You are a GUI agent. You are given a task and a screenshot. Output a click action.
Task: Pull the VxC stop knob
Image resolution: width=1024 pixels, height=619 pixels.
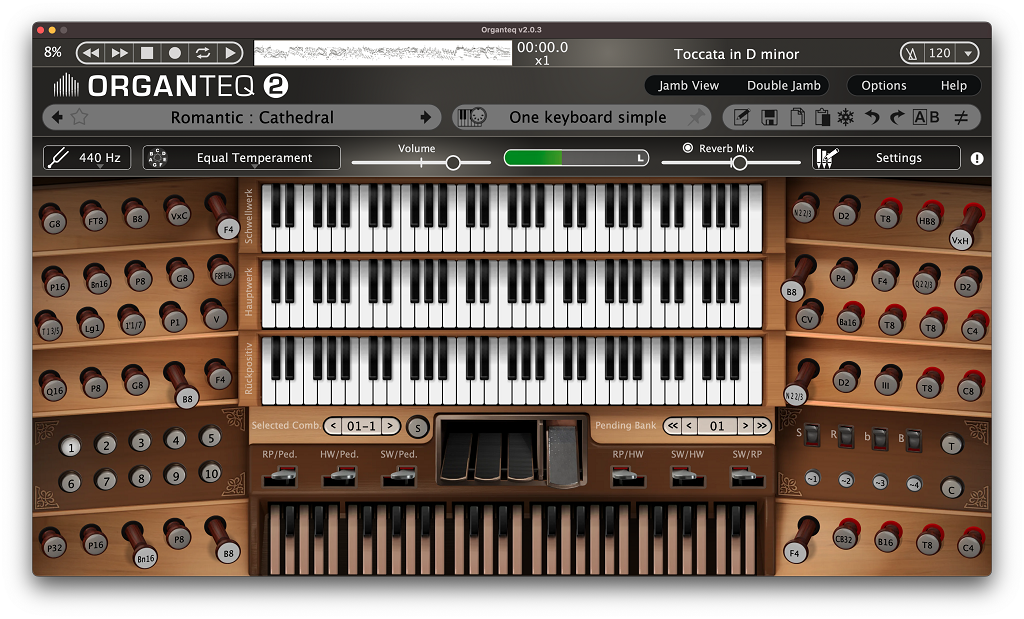point(178,215)
